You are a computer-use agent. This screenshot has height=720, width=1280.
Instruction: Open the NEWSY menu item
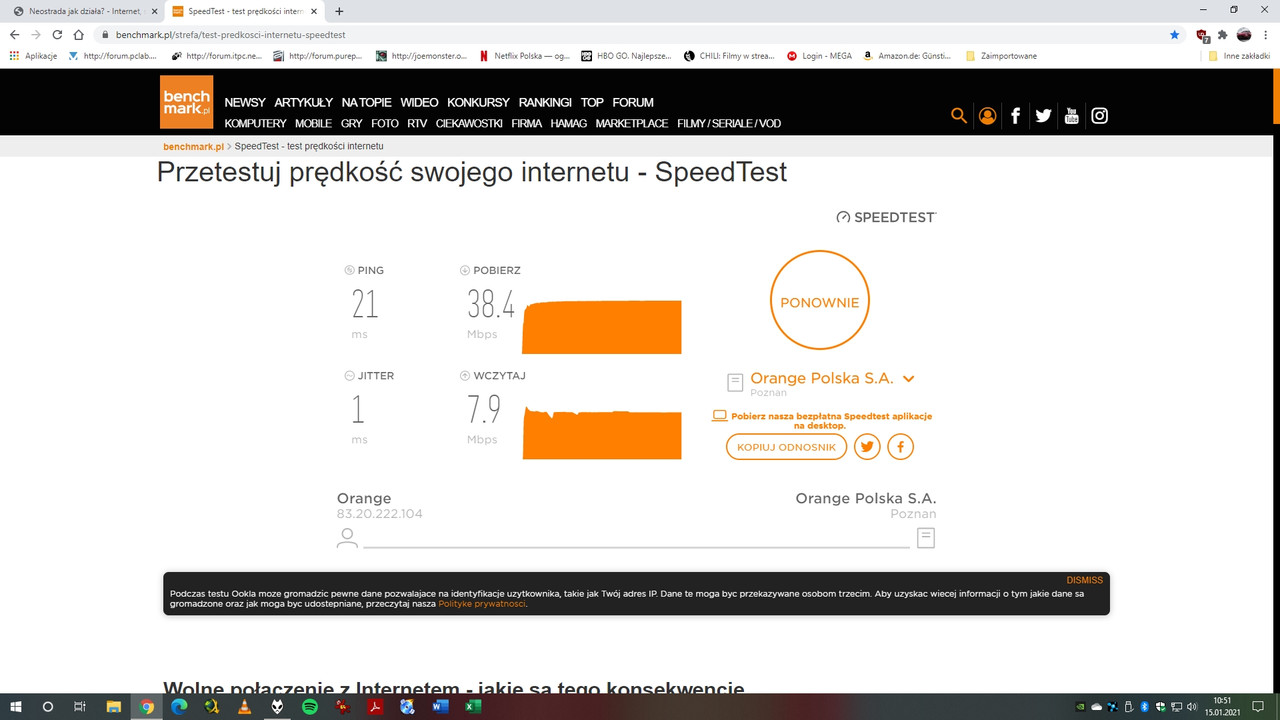[x=245, y=102]
